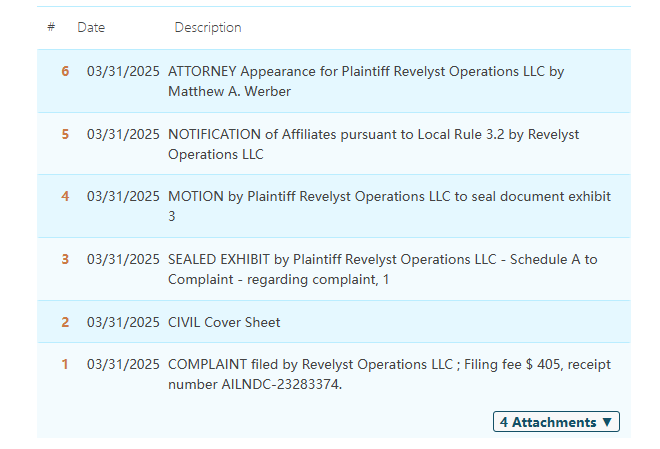Select the SEALED EXHIBIT Schedule A entry
Image resolution: width=660 pixels, height=449 pixels.
(382, 269)
